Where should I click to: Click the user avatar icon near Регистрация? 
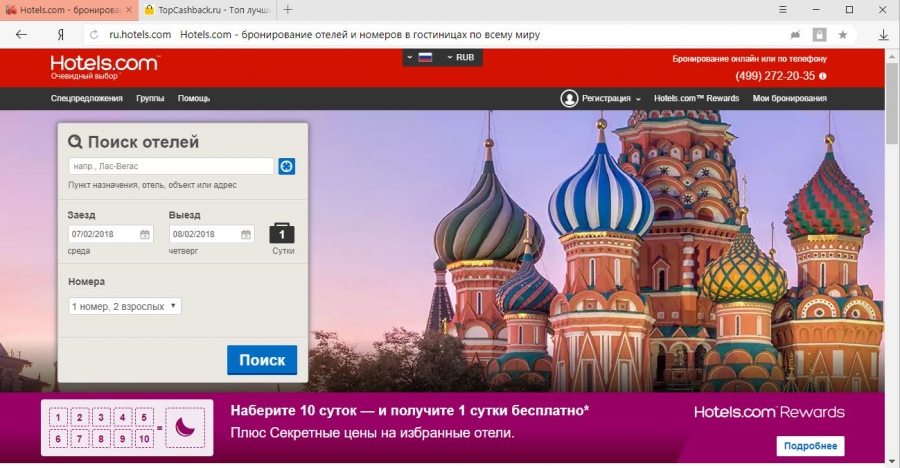click(x=569, y=98)
